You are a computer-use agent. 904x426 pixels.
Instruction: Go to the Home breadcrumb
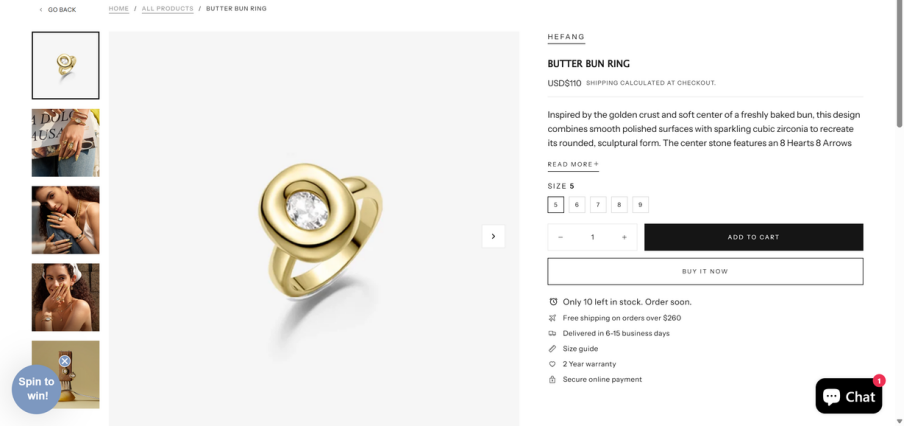pyautogui.click(x=119, y=9)
